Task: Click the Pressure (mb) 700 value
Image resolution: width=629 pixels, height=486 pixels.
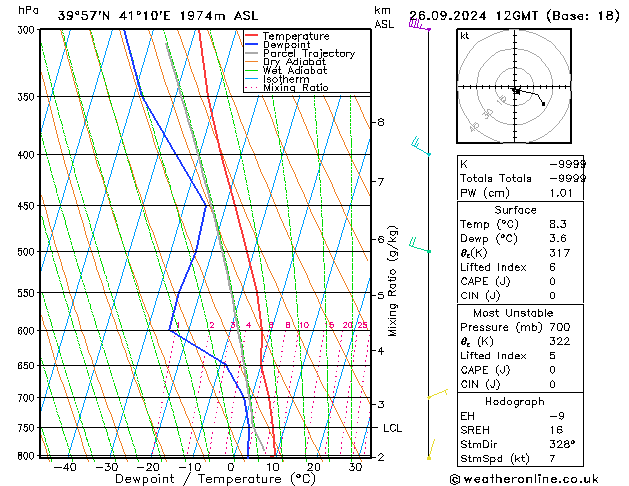Action: click(x=560, y=327)
